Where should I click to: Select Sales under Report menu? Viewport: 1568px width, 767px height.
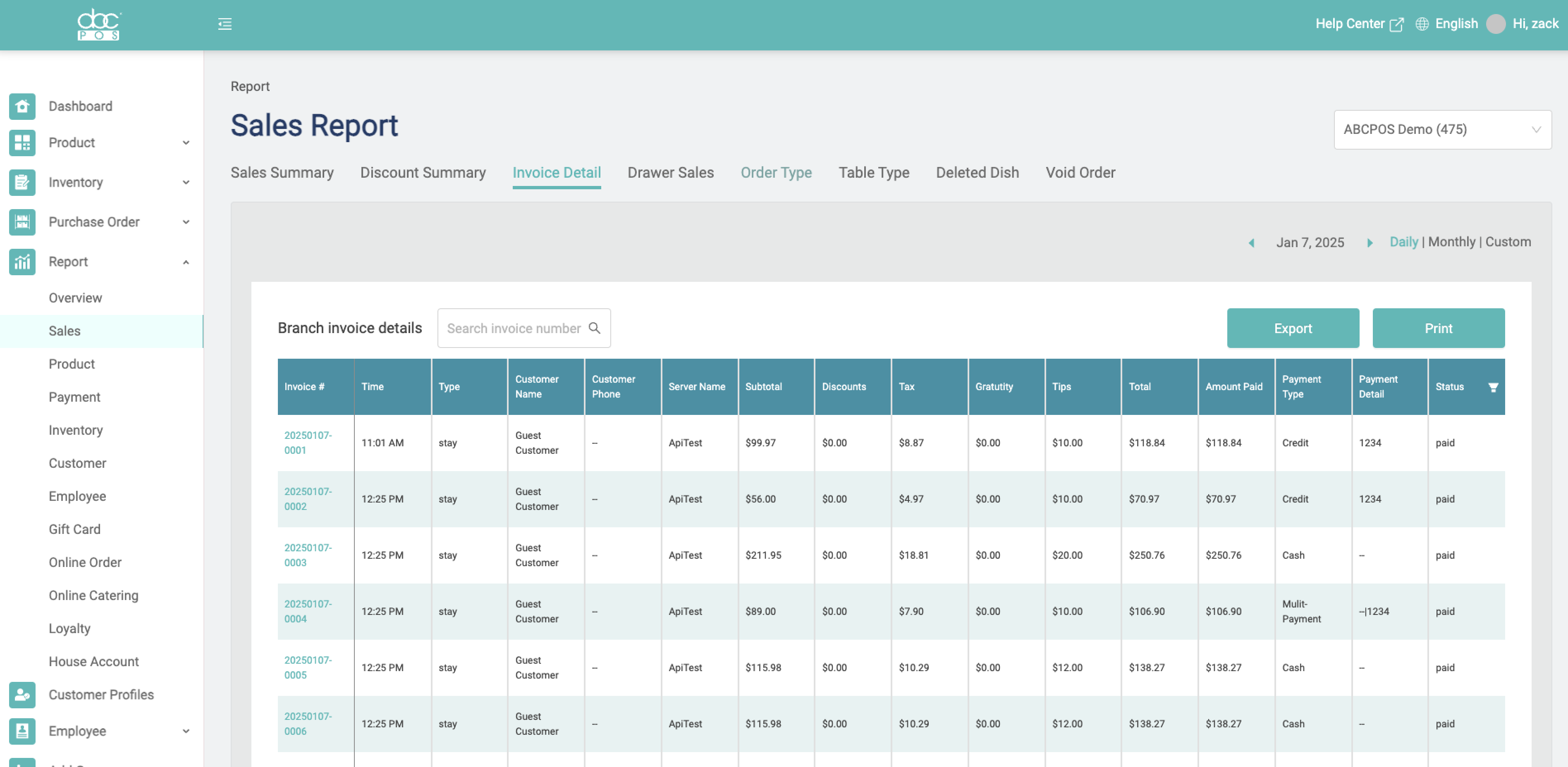(x=65, y=331)
